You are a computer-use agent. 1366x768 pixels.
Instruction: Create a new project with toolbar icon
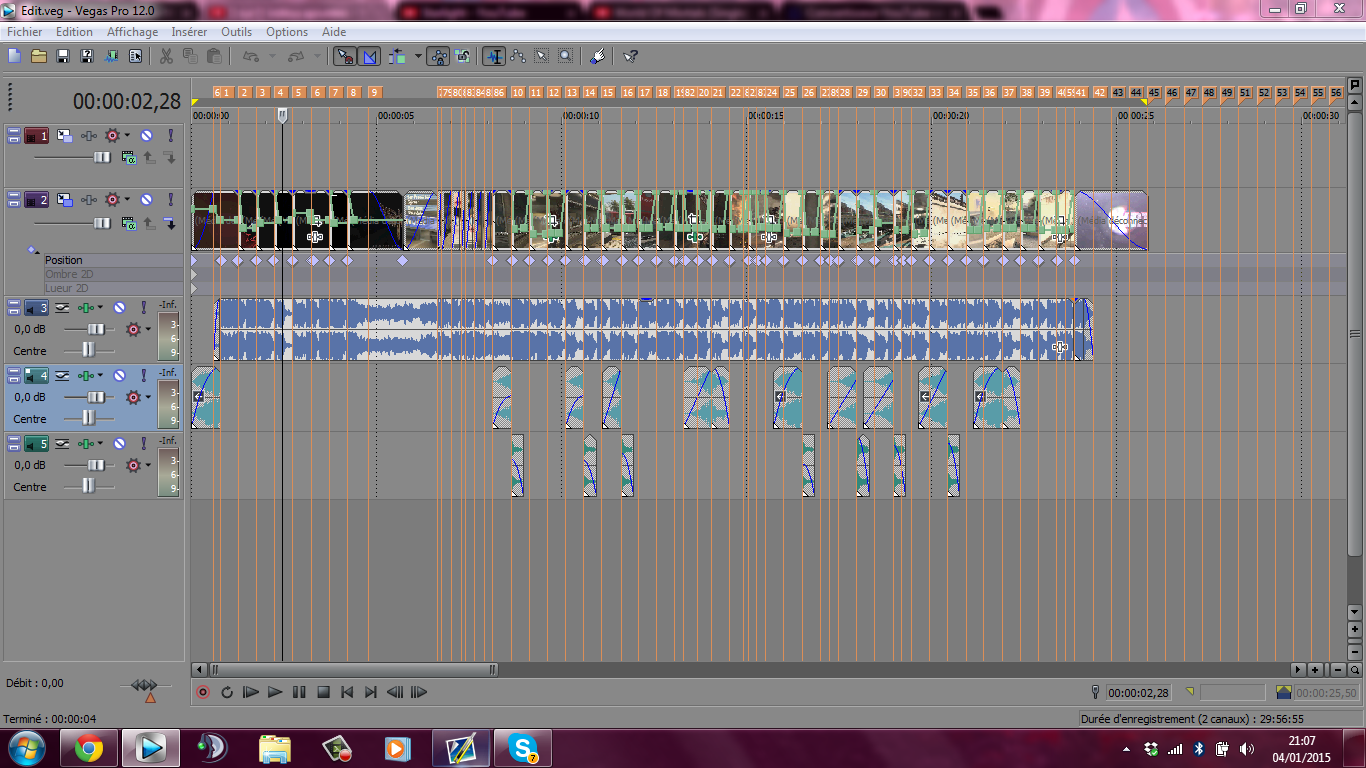tap(14, 56)
